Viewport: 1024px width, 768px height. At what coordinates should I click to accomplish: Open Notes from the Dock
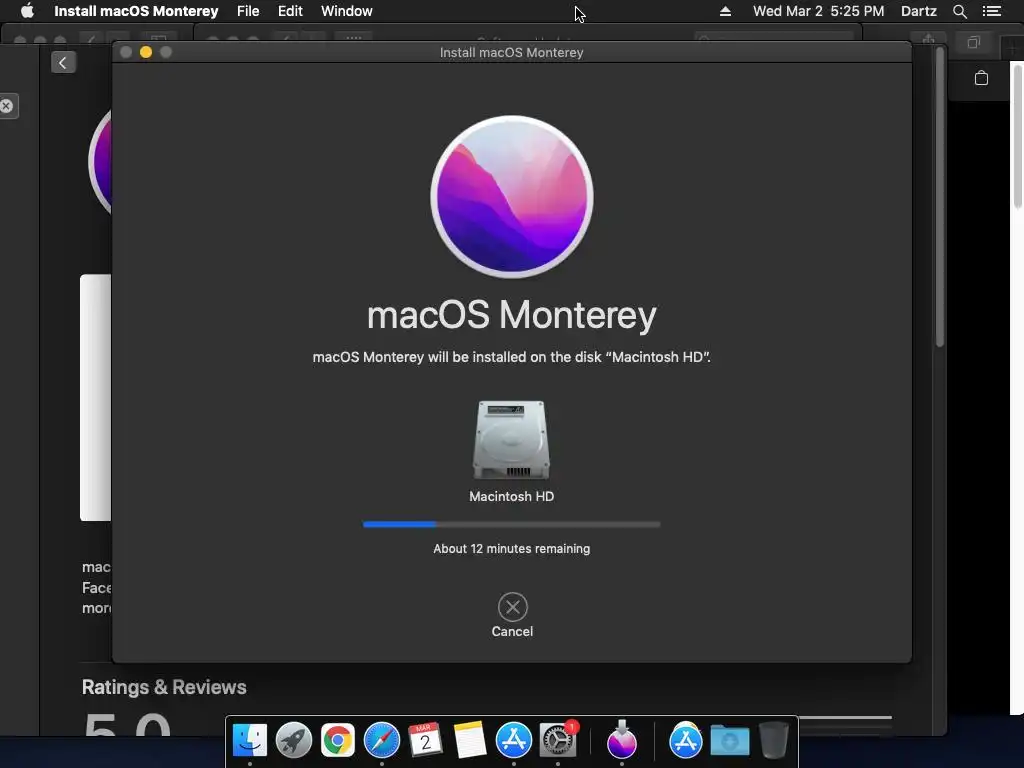point(470,741)
